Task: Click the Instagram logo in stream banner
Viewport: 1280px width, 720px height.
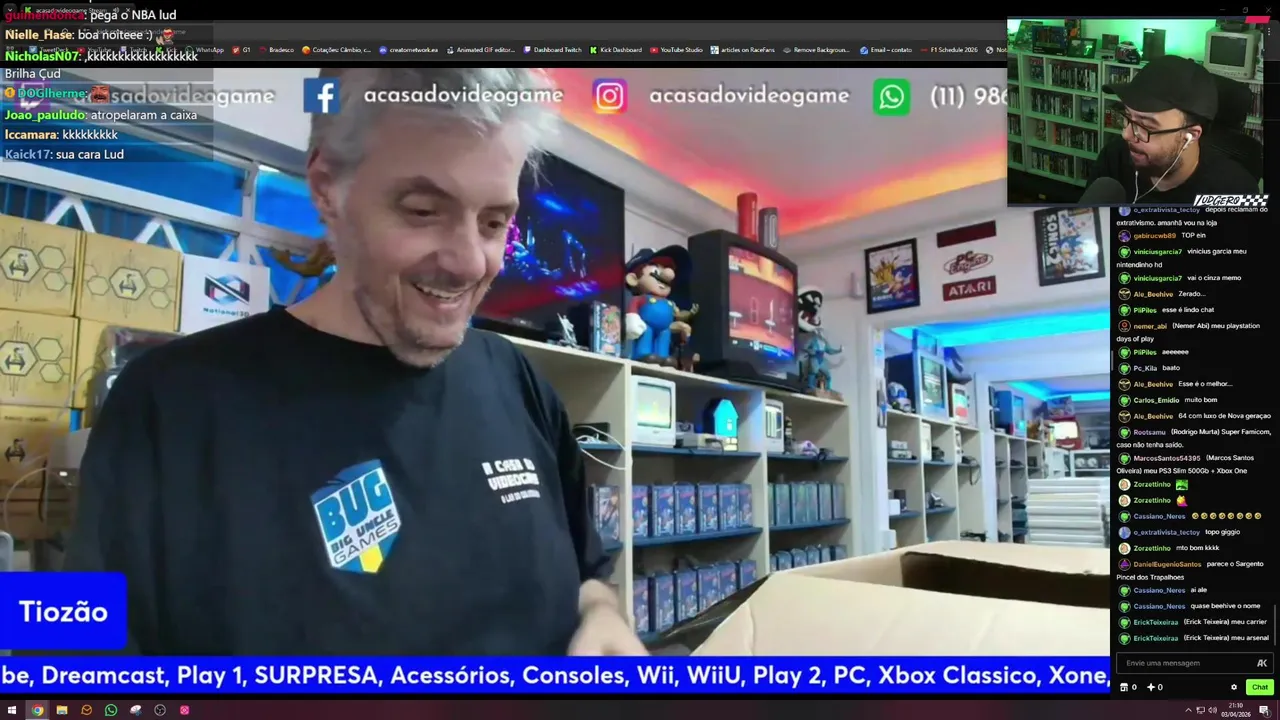Action: click(609, 96)
